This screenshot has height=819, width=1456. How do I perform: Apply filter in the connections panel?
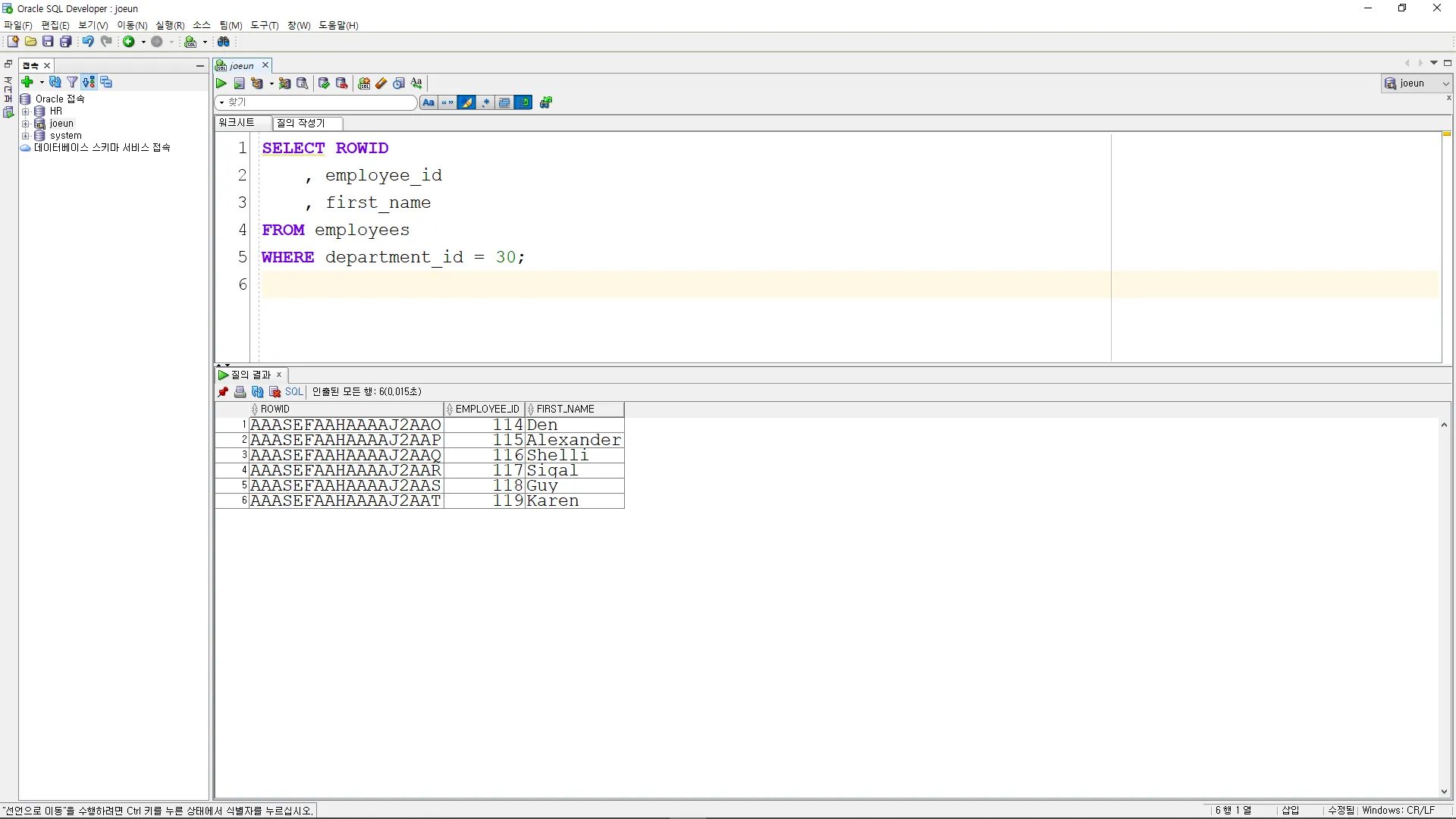[72, 82]
